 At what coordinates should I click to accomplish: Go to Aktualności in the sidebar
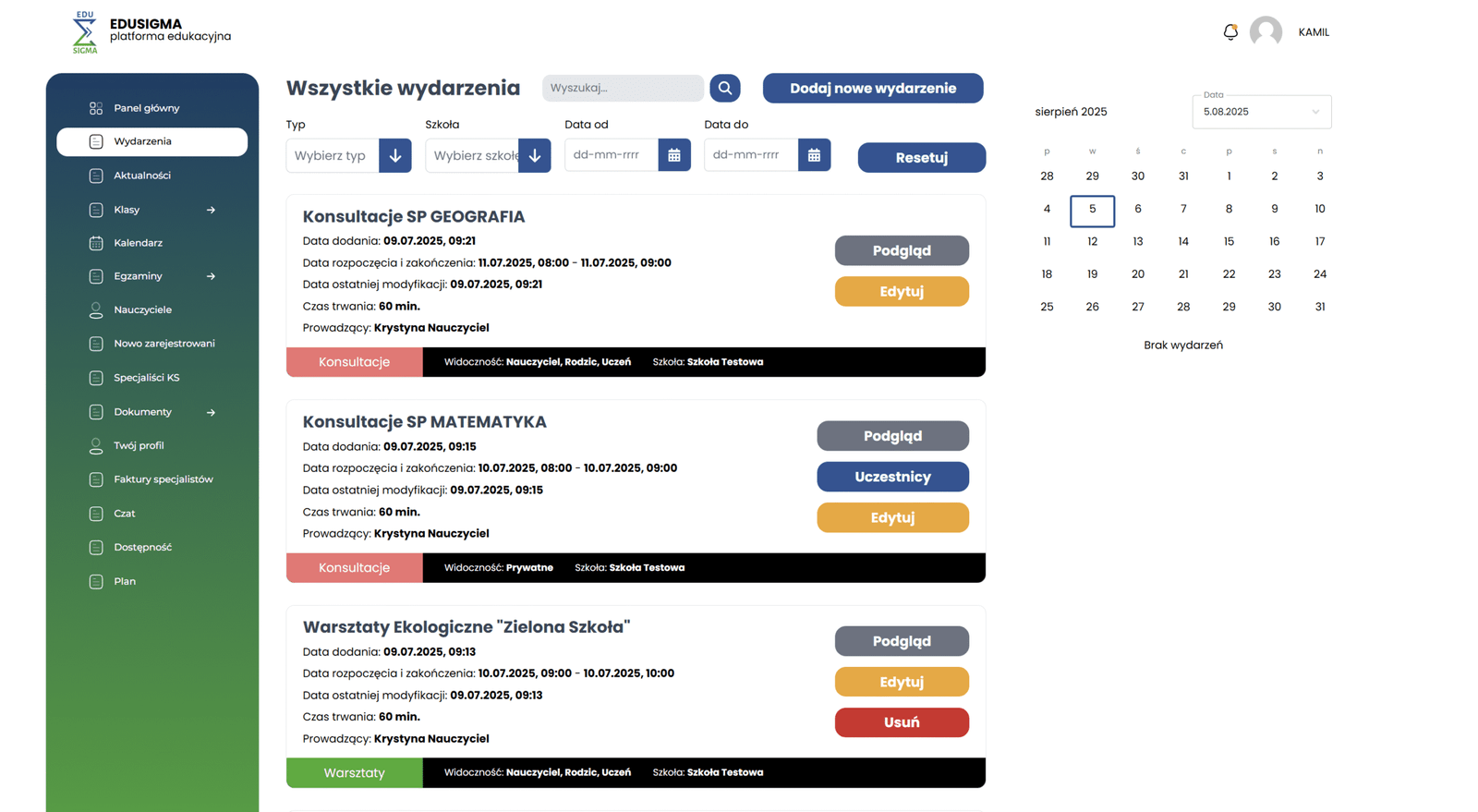coord(142,176)
